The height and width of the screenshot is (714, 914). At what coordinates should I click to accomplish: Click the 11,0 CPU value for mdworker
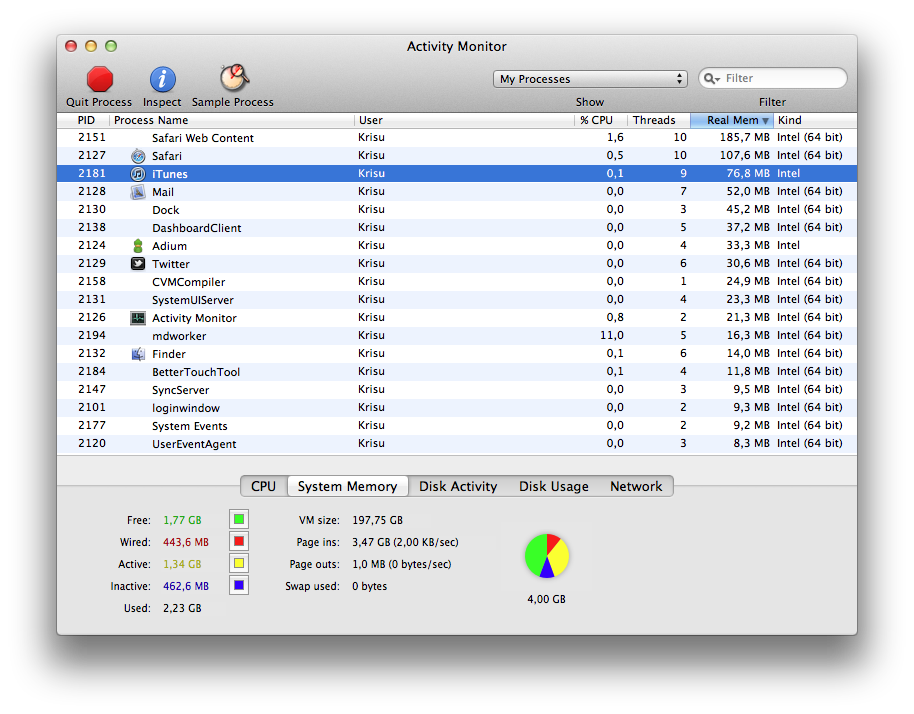click(x=611, y=335)
